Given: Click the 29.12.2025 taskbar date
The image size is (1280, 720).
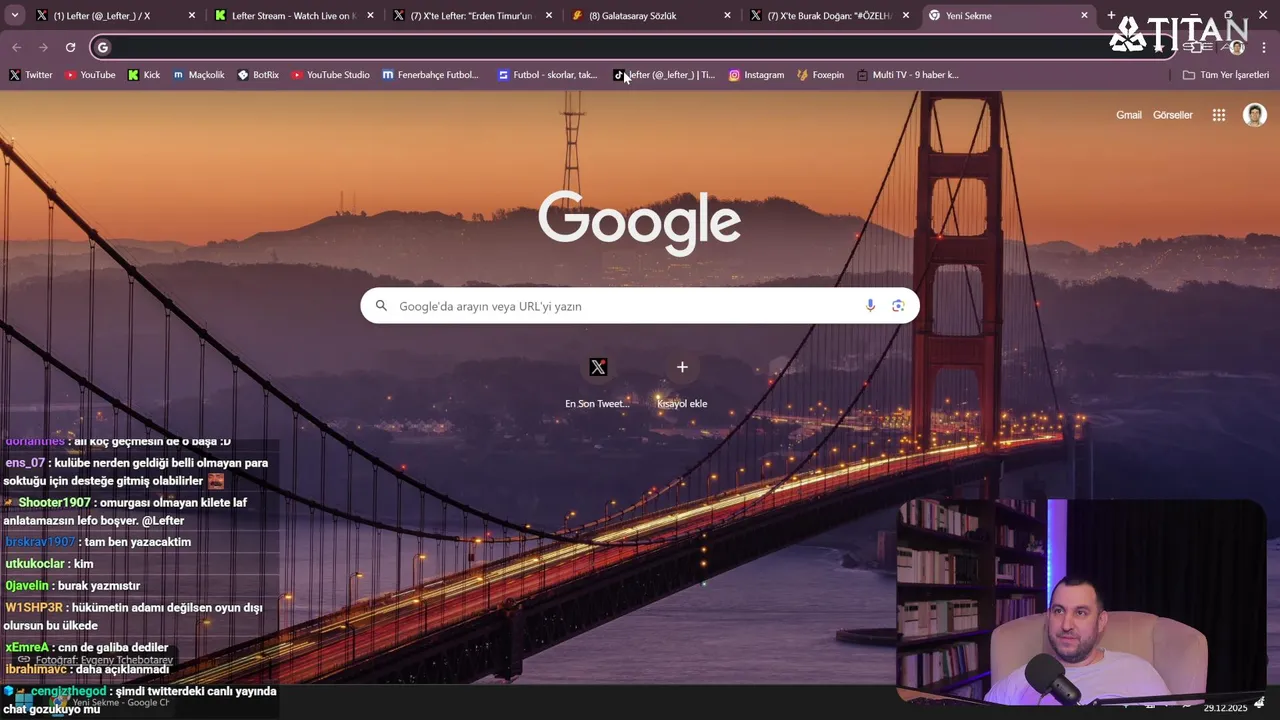Looking at the screenshot, I should tap(1225, 708).
